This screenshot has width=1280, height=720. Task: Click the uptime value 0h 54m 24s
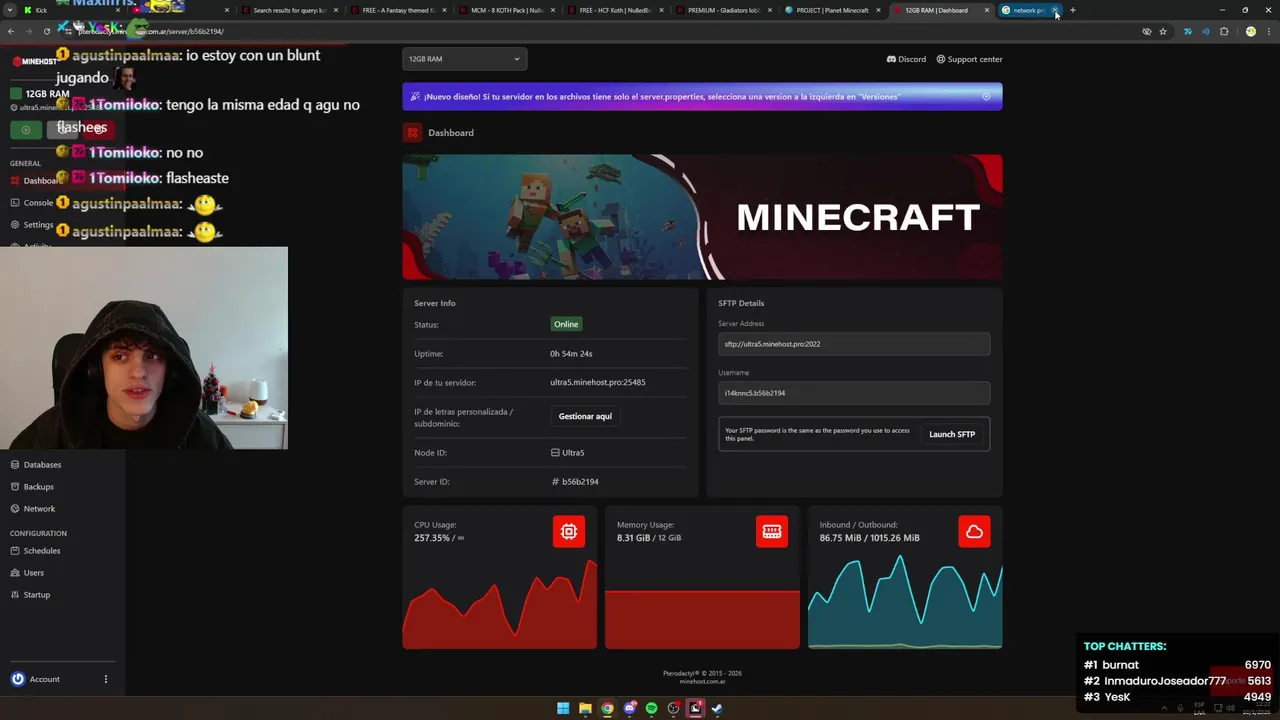point(571,353)
